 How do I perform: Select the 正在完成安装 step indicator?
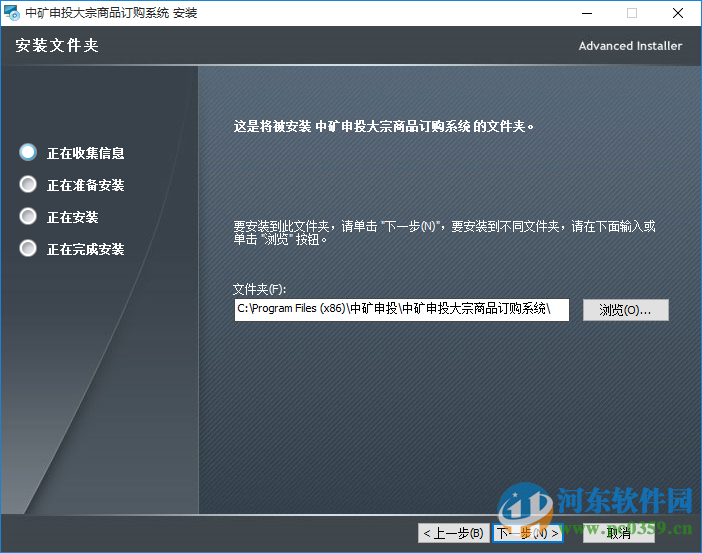[28, 248]
